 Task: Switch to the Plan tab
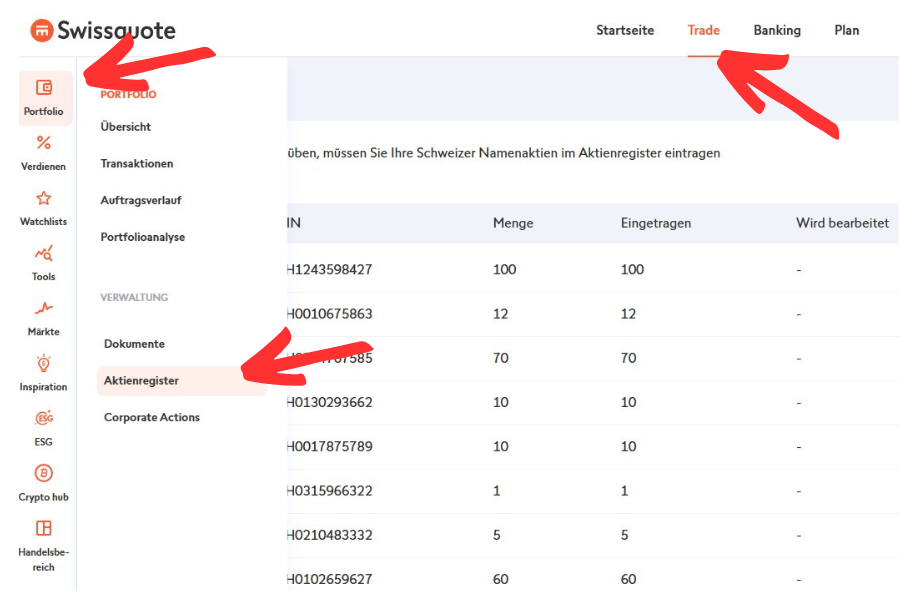point(846,30)
